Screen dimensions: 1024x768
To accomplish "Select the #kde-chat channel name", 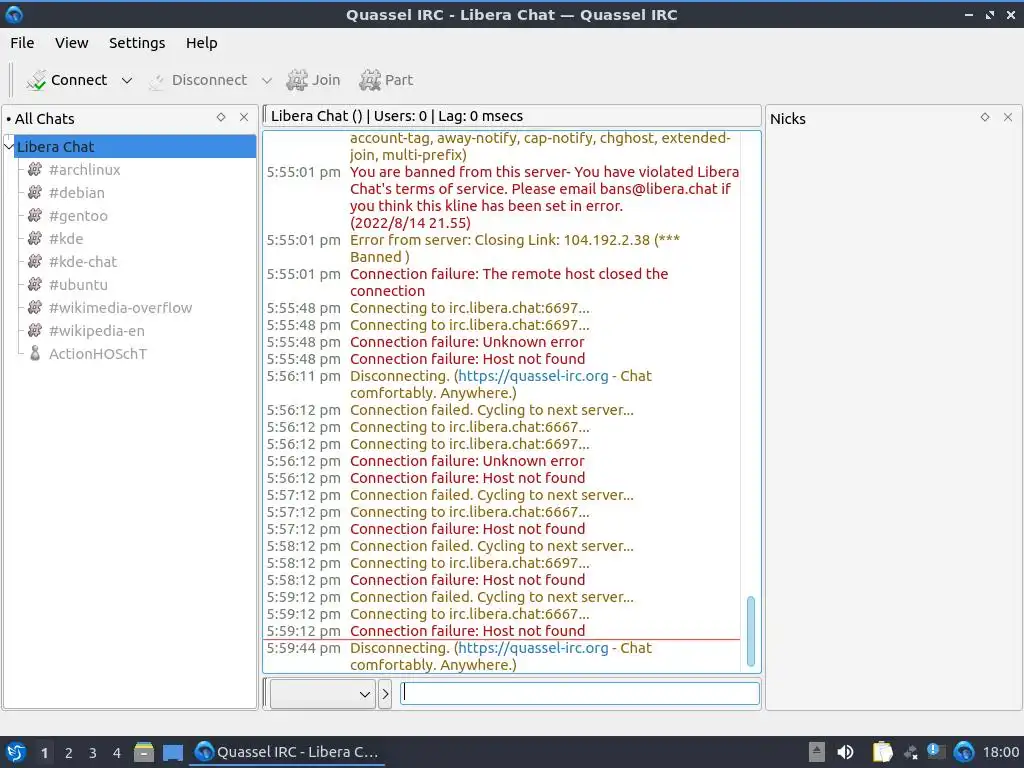I will click(x=83, y=262).
